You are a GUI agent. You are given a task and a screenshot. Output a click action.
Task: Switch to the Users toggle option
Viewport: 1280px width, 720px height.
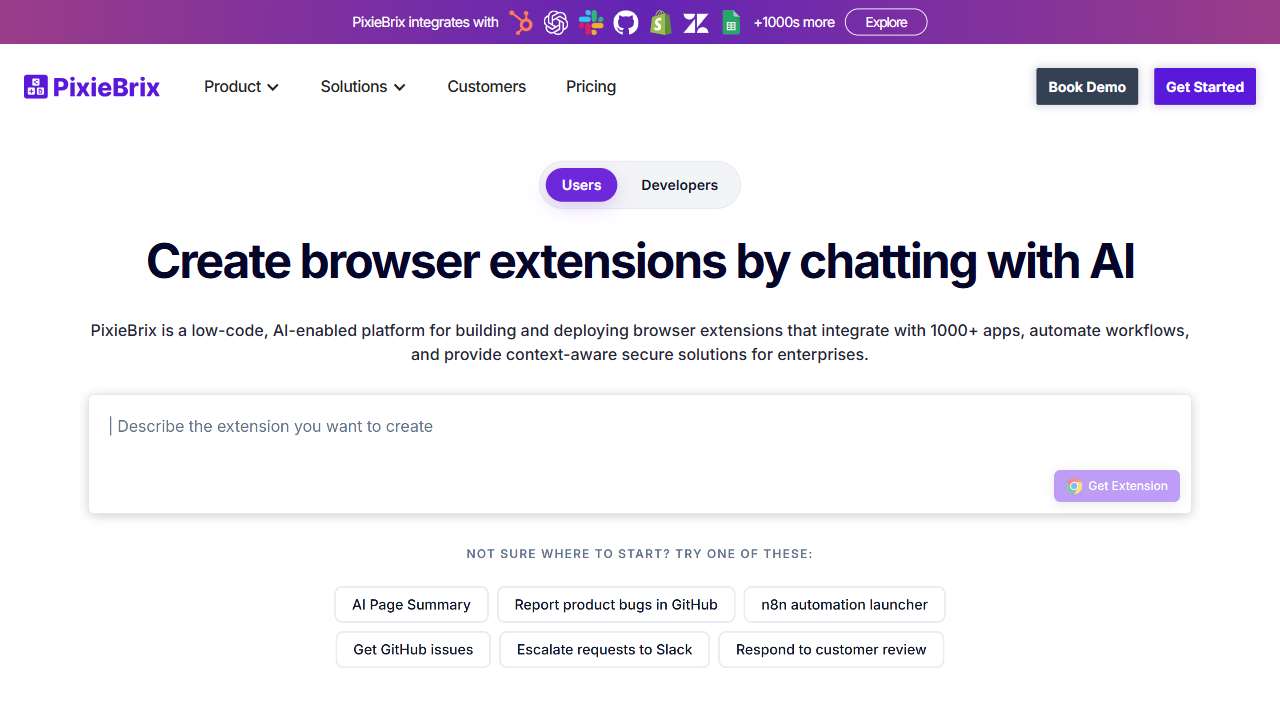click(581, 185)
